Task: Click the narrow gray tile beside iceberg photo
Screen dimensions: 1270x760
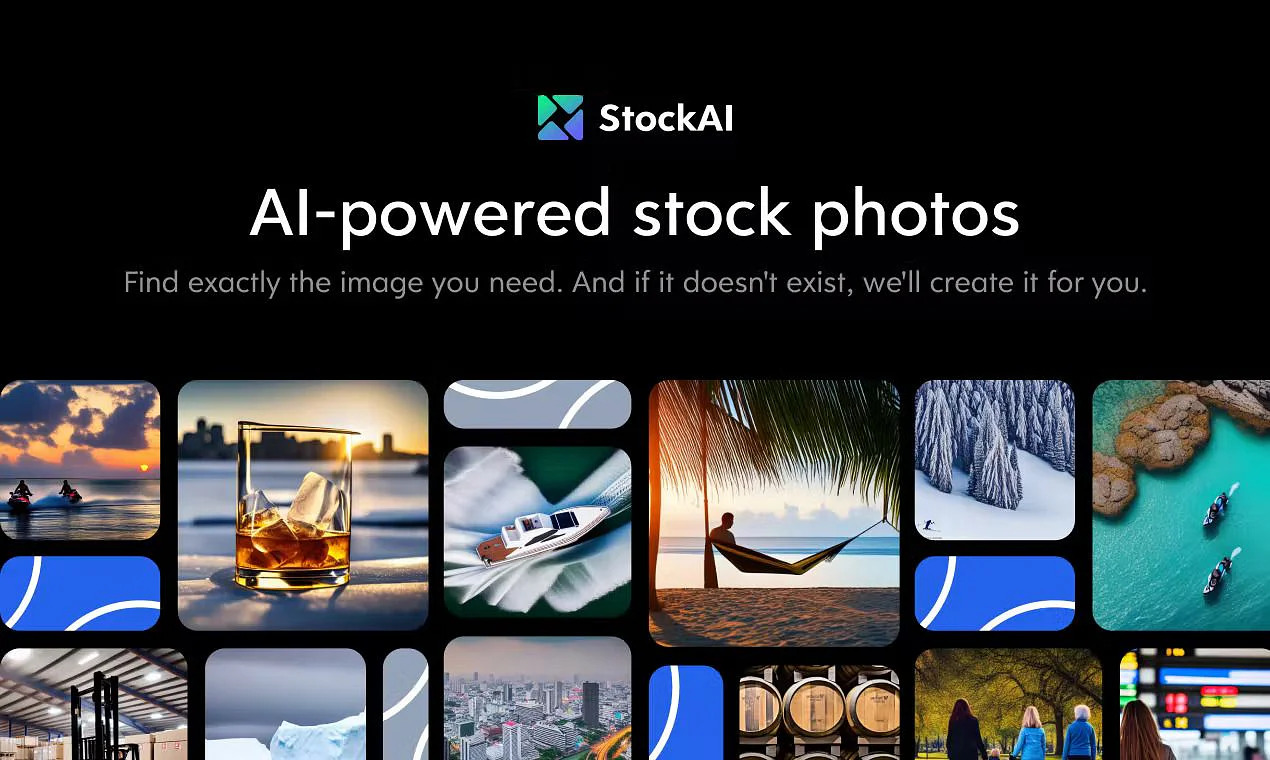Action: tap(406, 704)
